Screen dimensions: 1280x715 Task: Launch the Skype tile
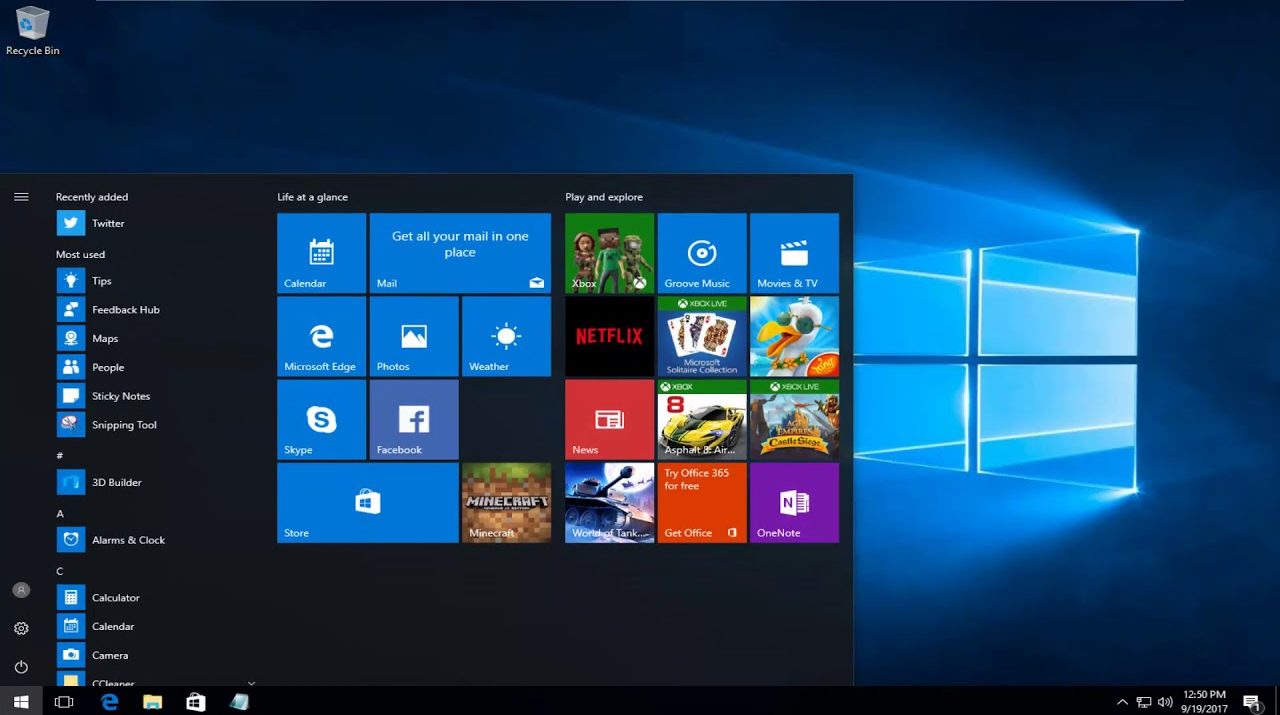coord(321,419)
